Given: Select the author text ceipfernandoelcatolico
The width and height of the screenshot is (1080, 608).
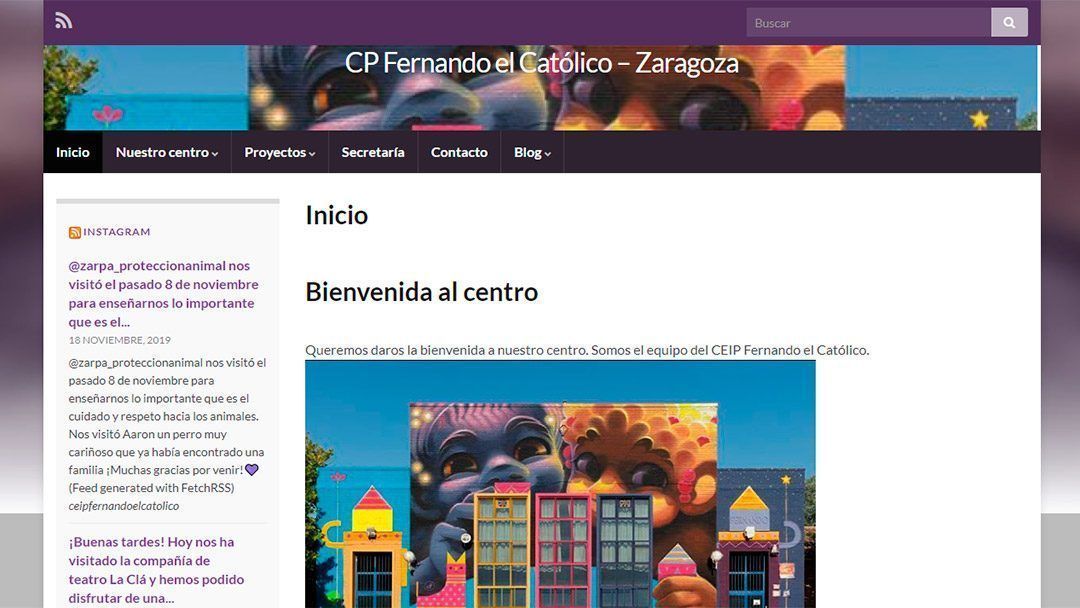Looking at the screenshot, I should (x=124, y=505).
